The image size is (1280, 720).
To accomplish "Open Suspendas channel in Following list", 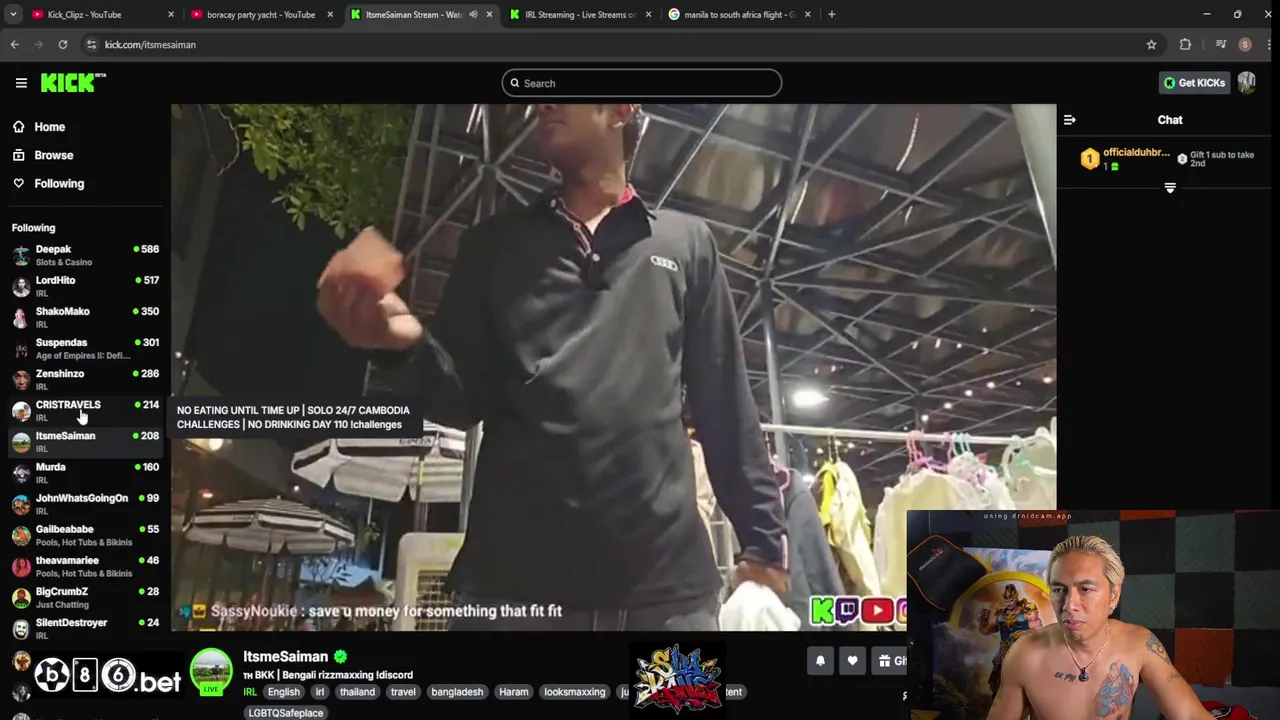I will pos(85,348).
